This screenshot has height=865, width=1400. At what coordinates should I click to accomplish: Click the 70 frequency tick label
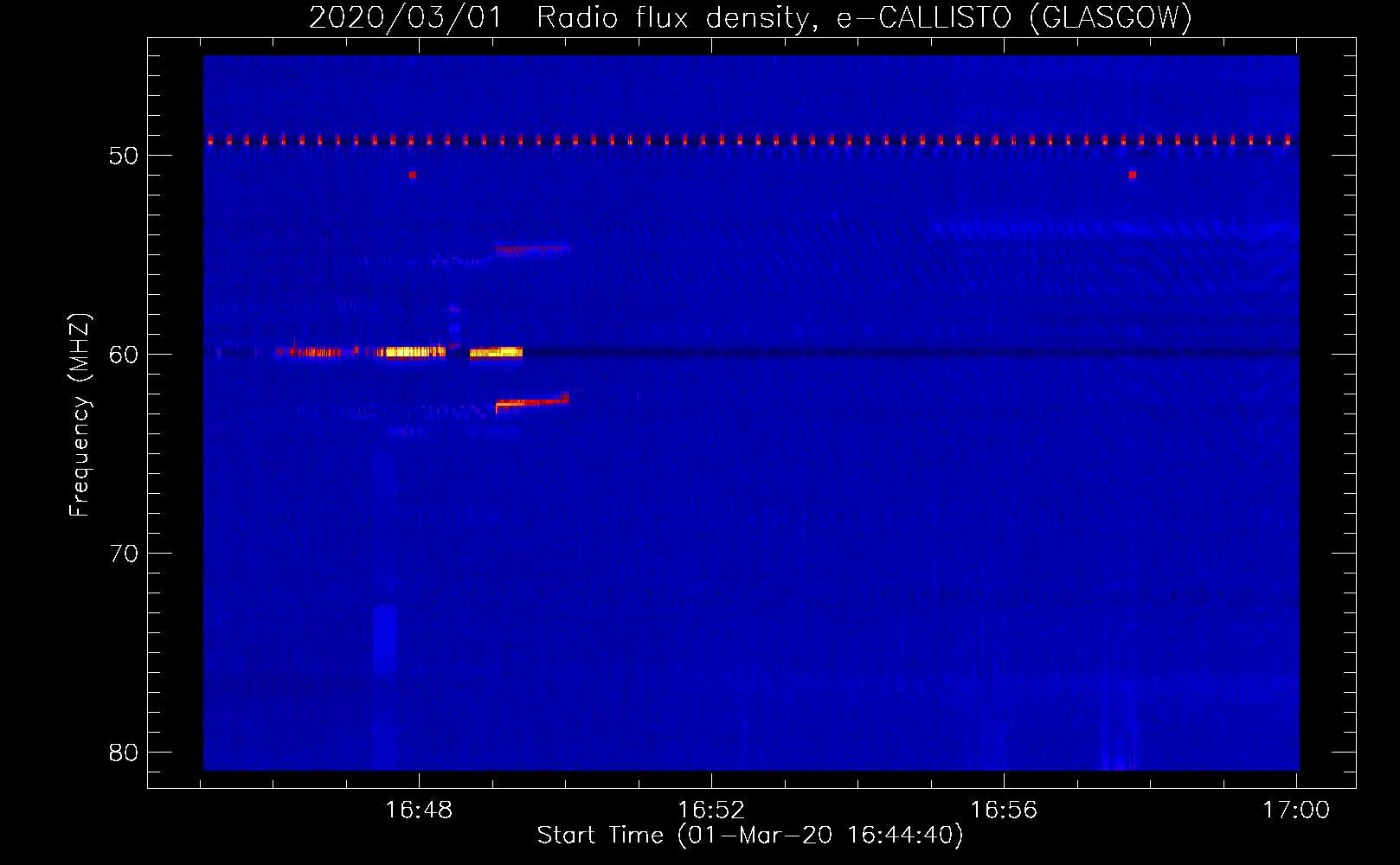(124, 554)
